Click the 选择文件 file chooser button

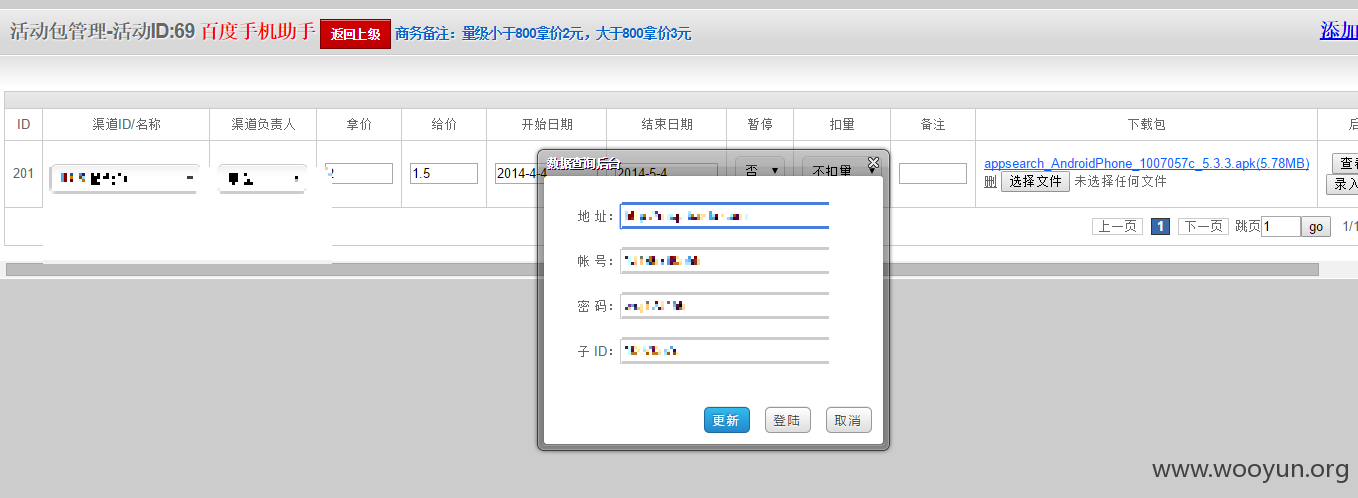pyautogui.click(x=1035, y=182)
